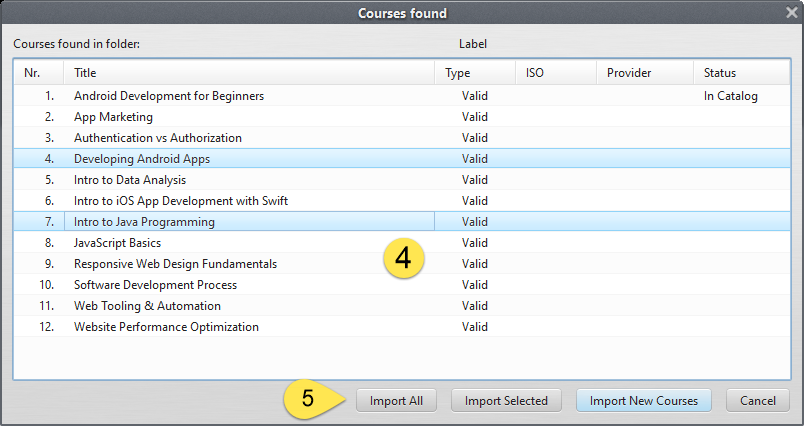Select the App Marketing course
This screenshot has height=426, width=804.
point(111,117)
